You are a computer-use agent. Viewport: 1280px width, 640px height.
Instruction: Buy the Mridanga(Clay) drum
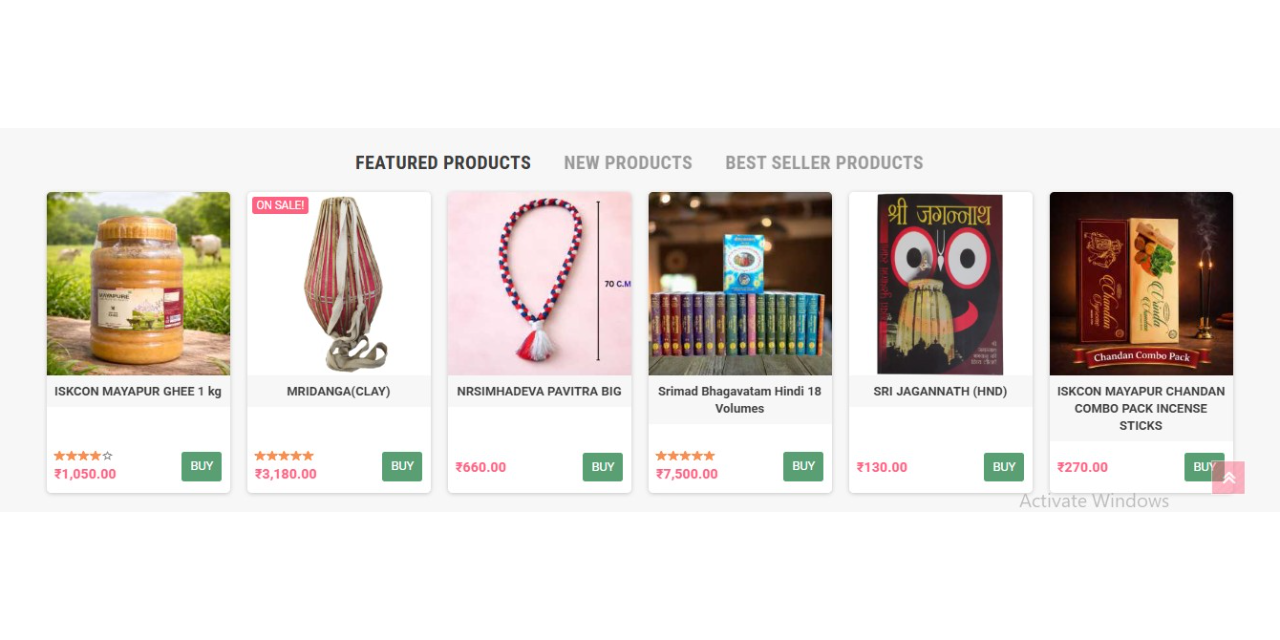pos(402,466)
